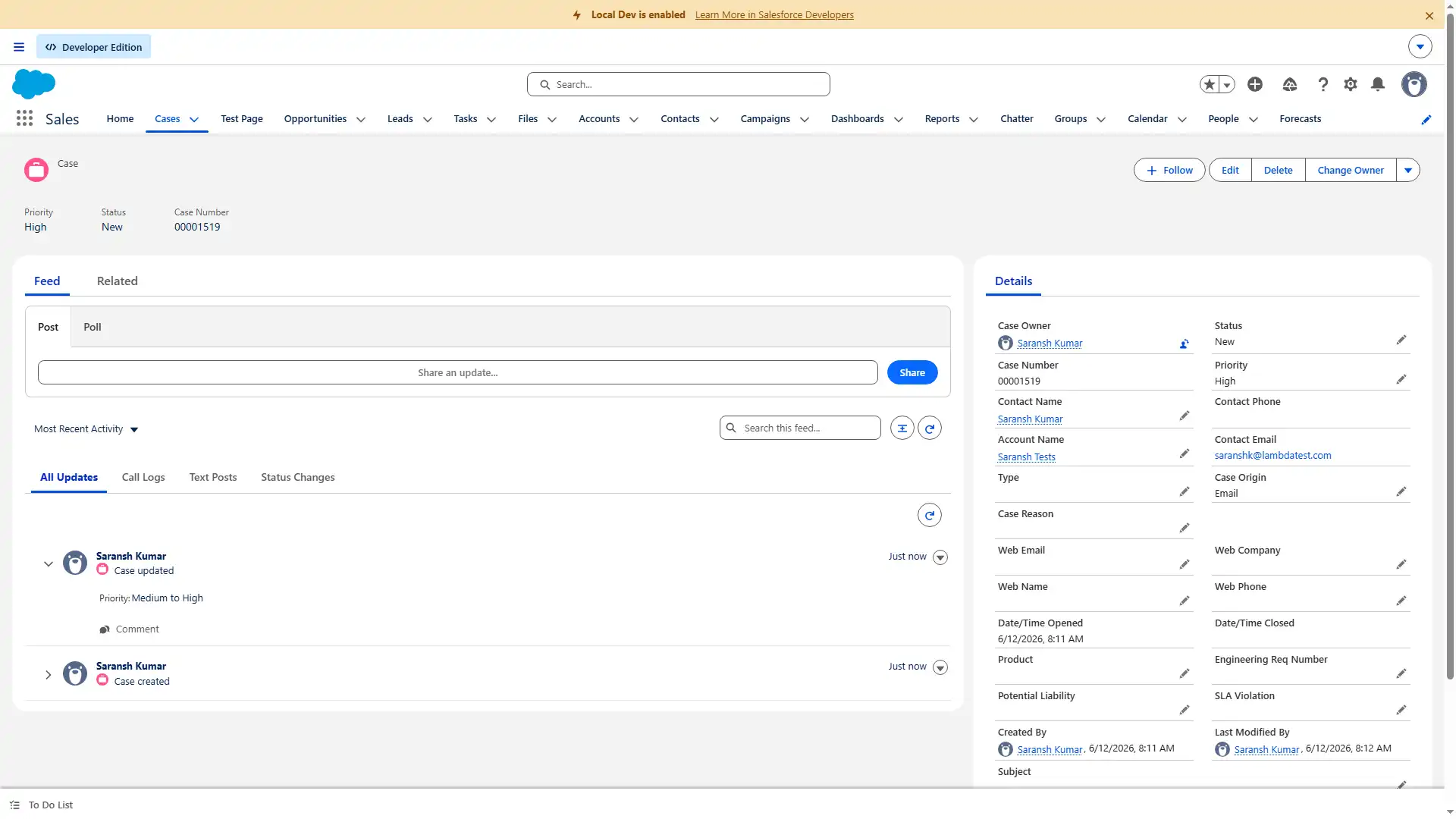Screen dimensions: 1456x819
Task: Edit the Status field with pencil icon
Action: 1401,340
